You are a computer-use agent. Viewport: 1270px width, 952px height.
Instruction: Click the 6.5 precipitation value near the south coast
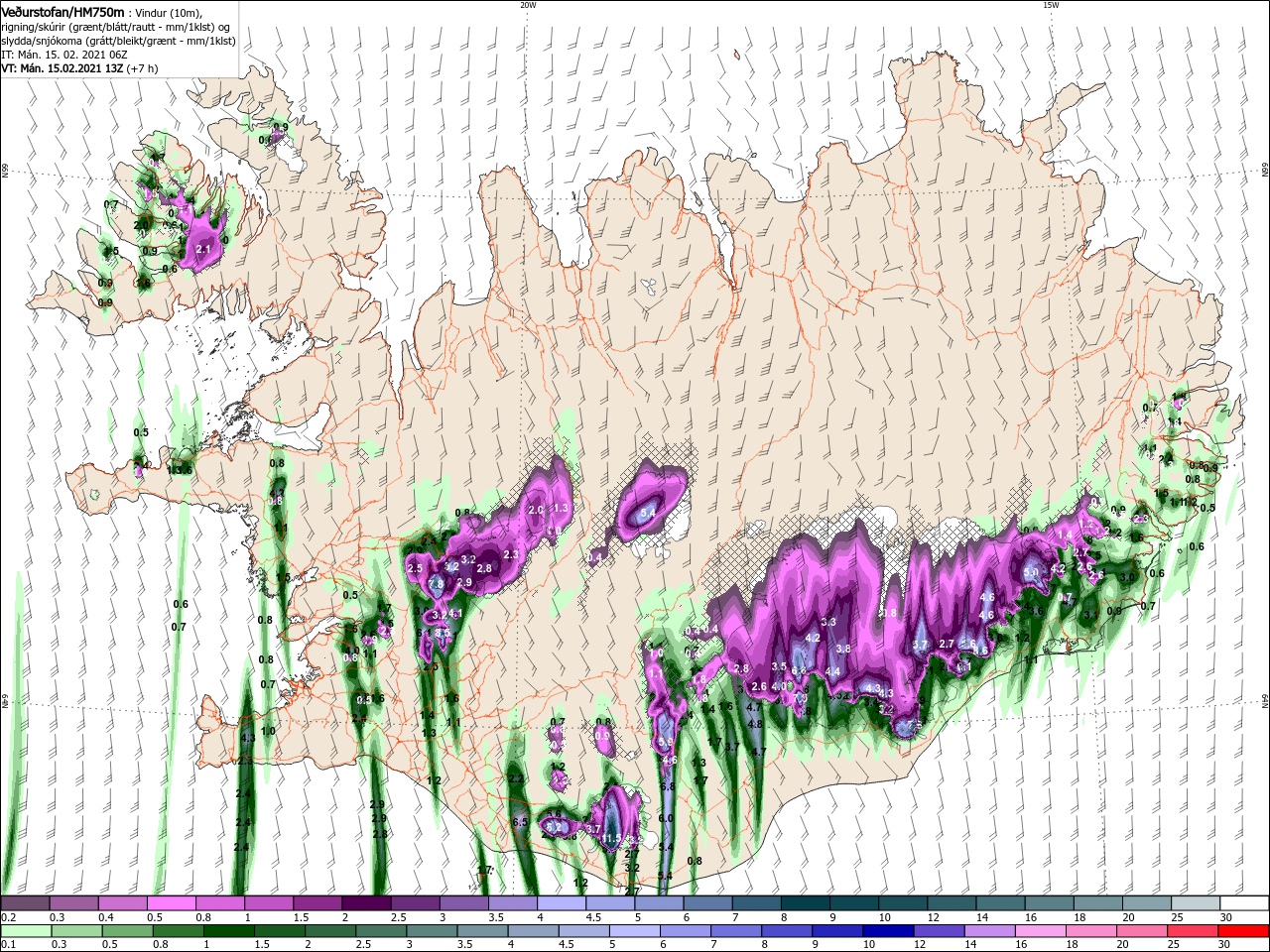coord(519,822)
